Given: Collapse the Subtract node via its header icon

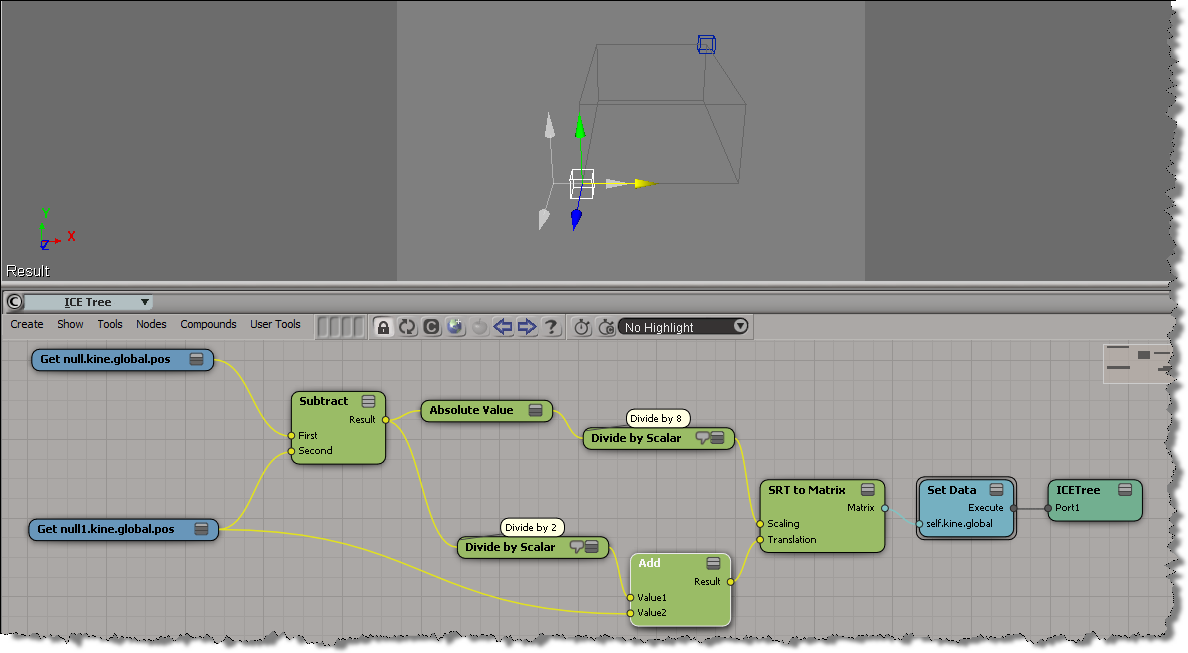Looking at the screenshot, I should (x=368, y=401).
